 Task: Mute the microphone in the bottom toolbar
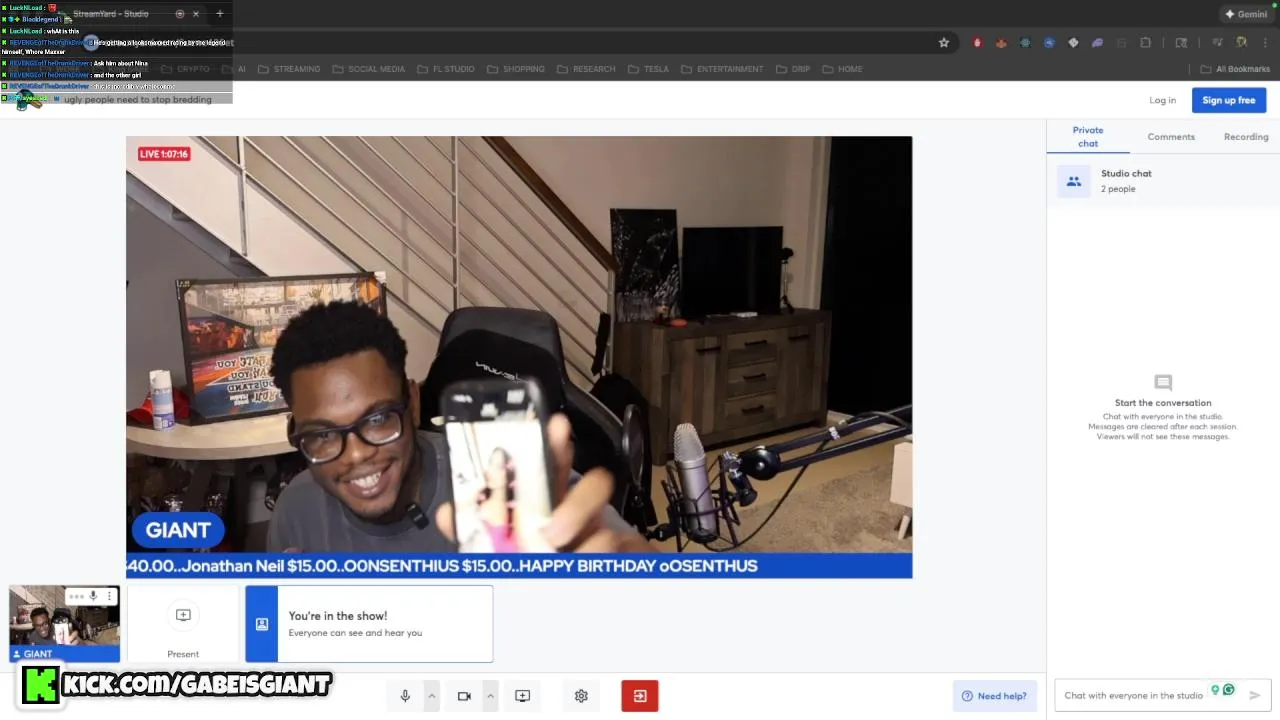(x=405, y=696)
